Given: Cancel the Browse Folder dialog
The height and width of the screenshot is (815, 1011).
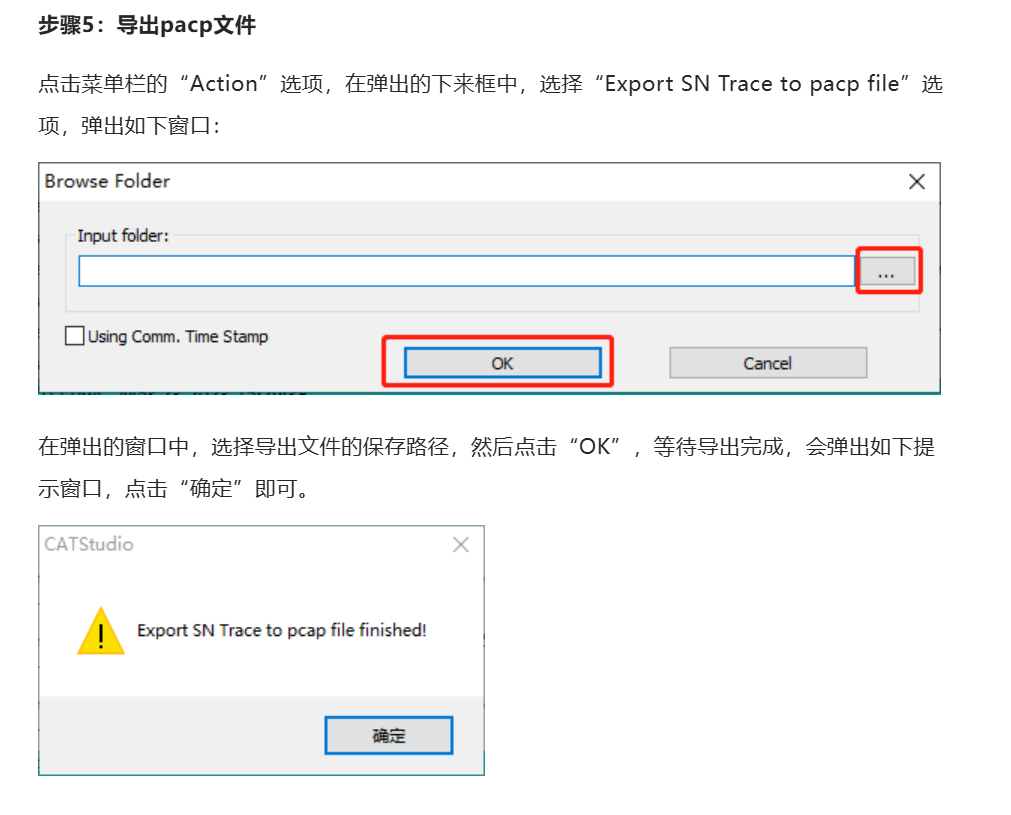Looking at the screenshot, I should point(768,363).
